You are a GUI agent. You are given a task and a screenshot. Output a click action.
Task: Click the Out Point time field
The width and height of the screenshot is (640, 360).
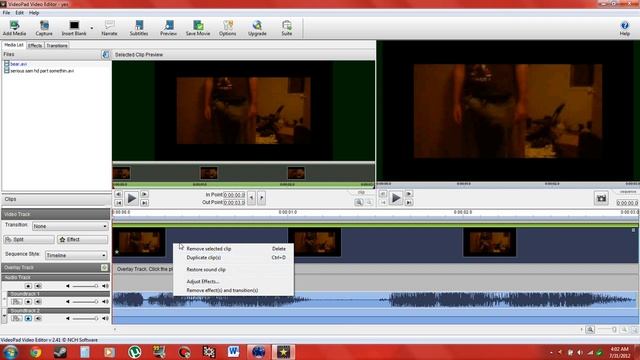tap(234, 202)
